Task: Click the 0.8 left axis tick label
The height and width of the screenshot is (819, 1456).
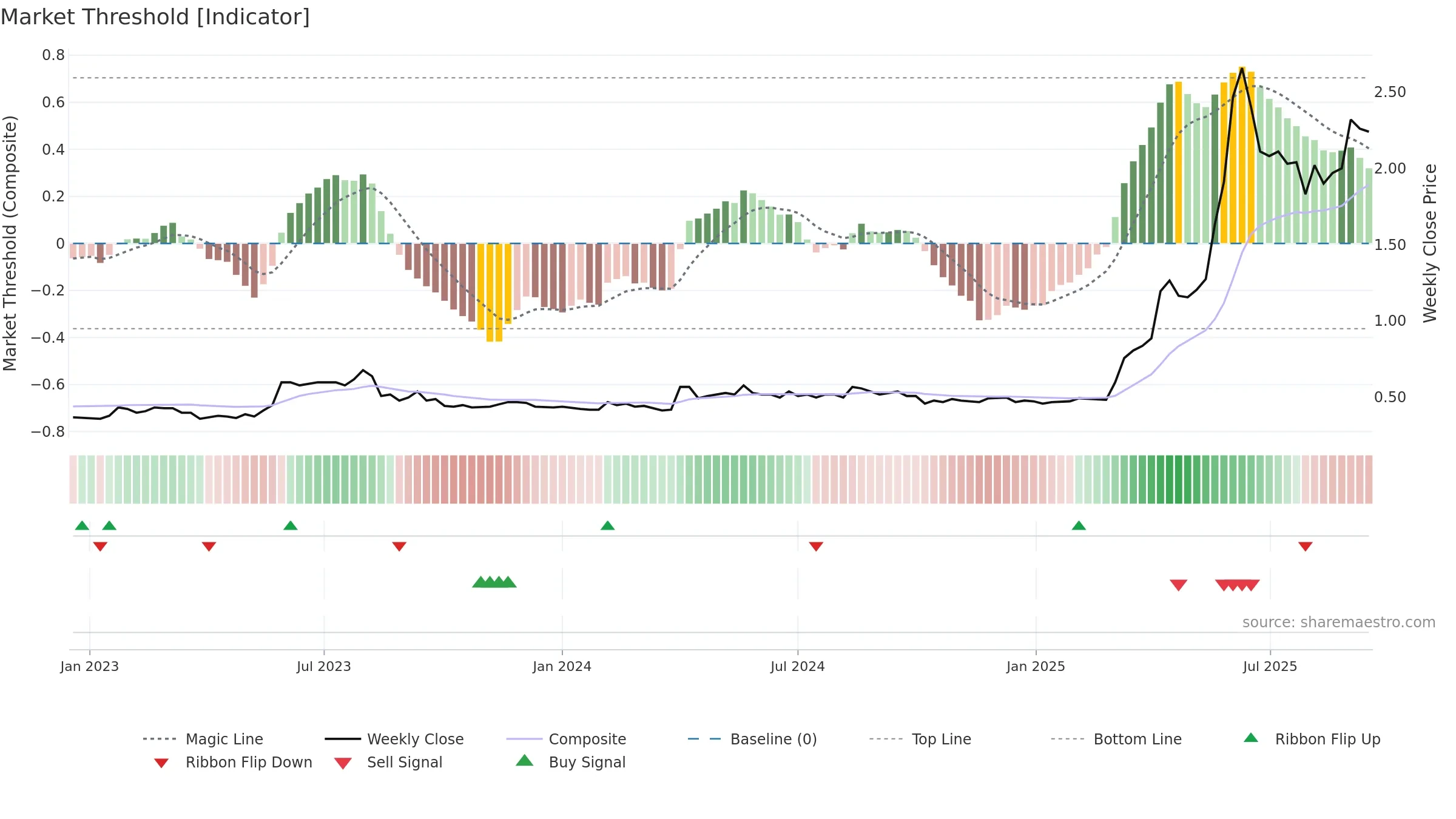Action: [x=53, y=55]
